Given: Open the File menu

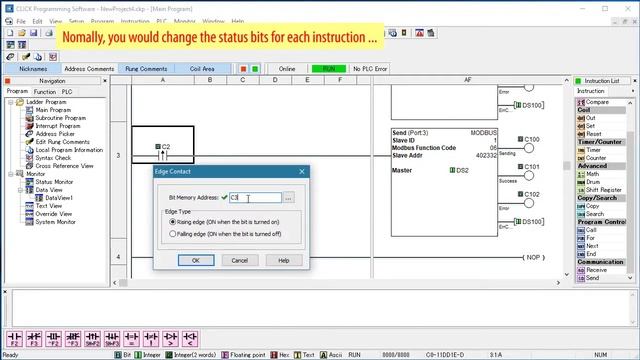Looking at the screenshot, I should click(21, 21).
